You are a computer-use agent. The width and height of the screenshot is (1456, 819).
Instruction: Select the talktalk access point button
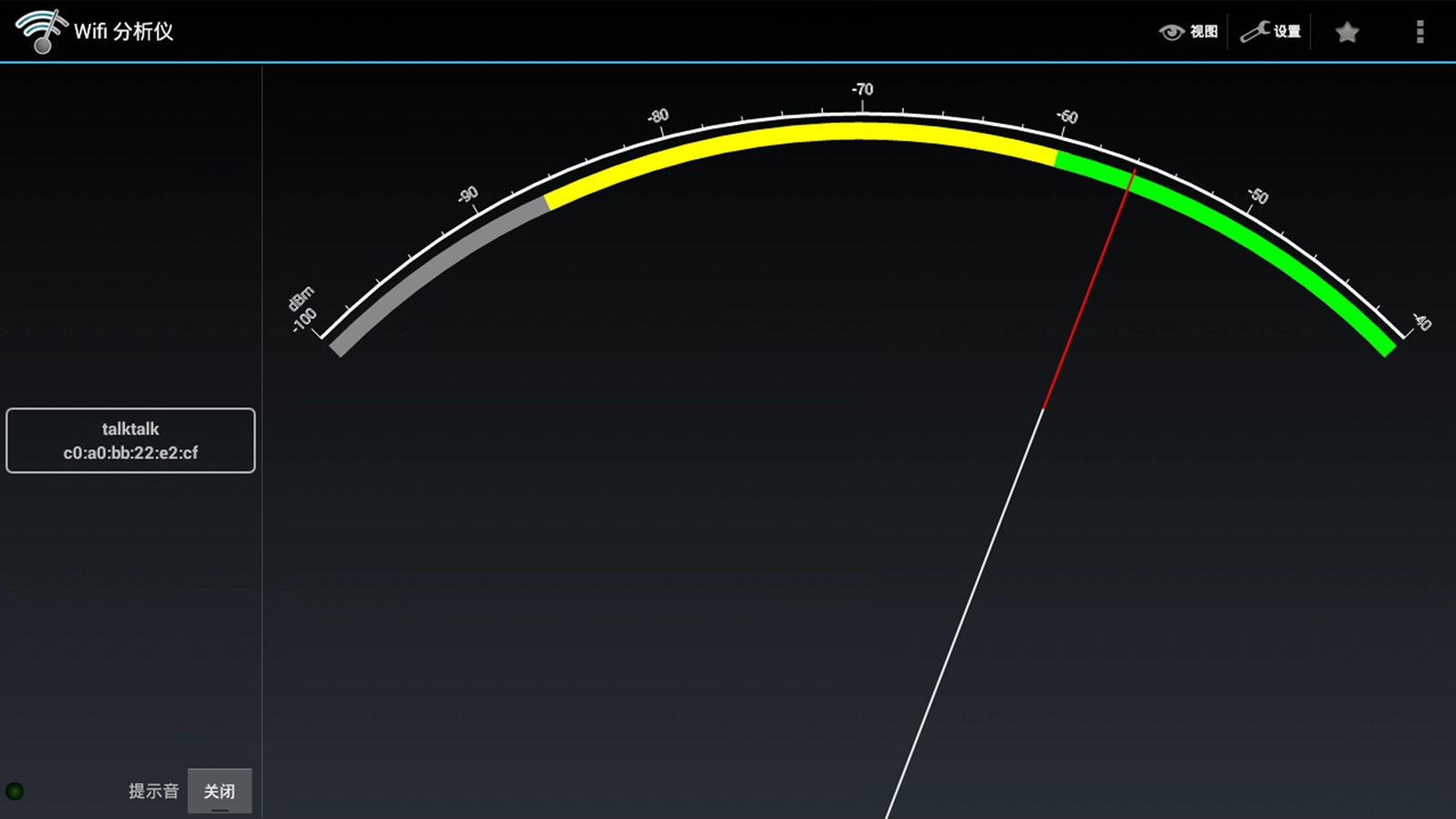tap(130, 440)
